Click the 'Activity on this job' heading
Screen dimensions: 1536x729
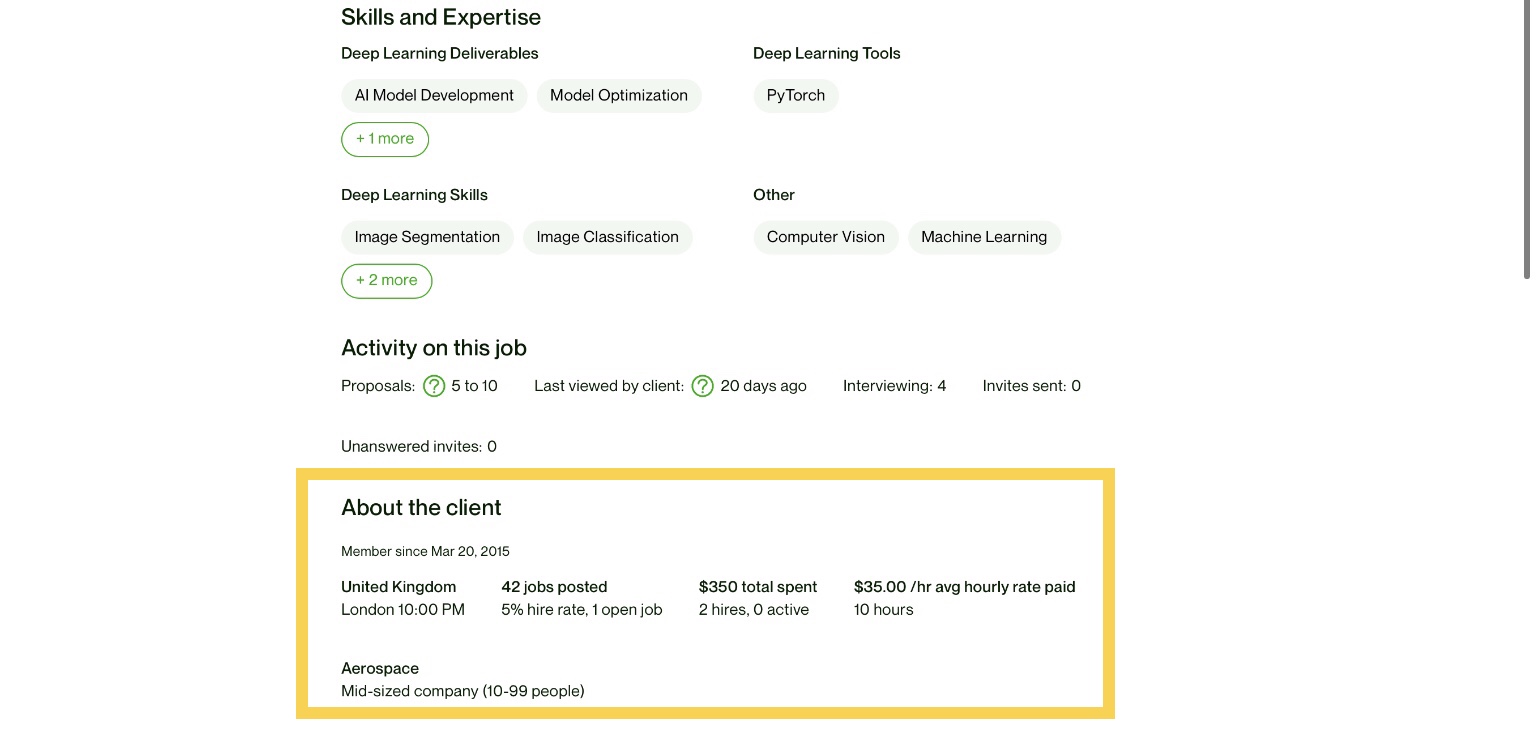coord(434,348)
